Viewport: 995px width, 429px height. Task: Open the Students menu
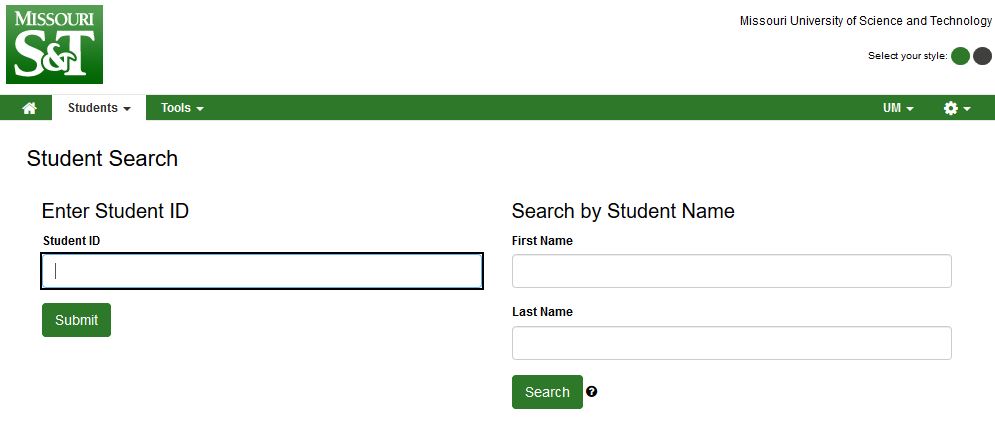pos(99,108)
